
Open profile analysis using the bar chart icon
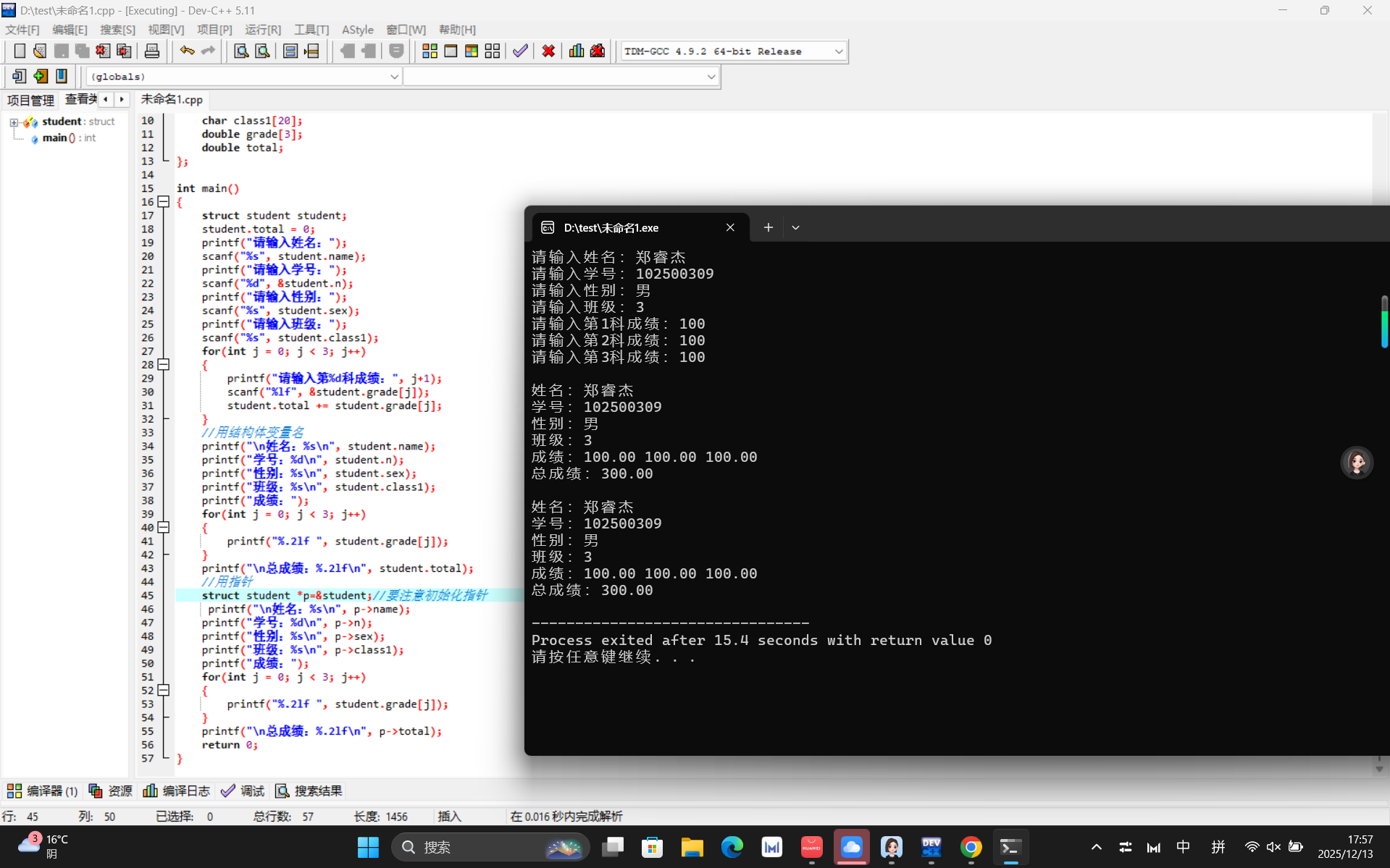tap(577, 51)
